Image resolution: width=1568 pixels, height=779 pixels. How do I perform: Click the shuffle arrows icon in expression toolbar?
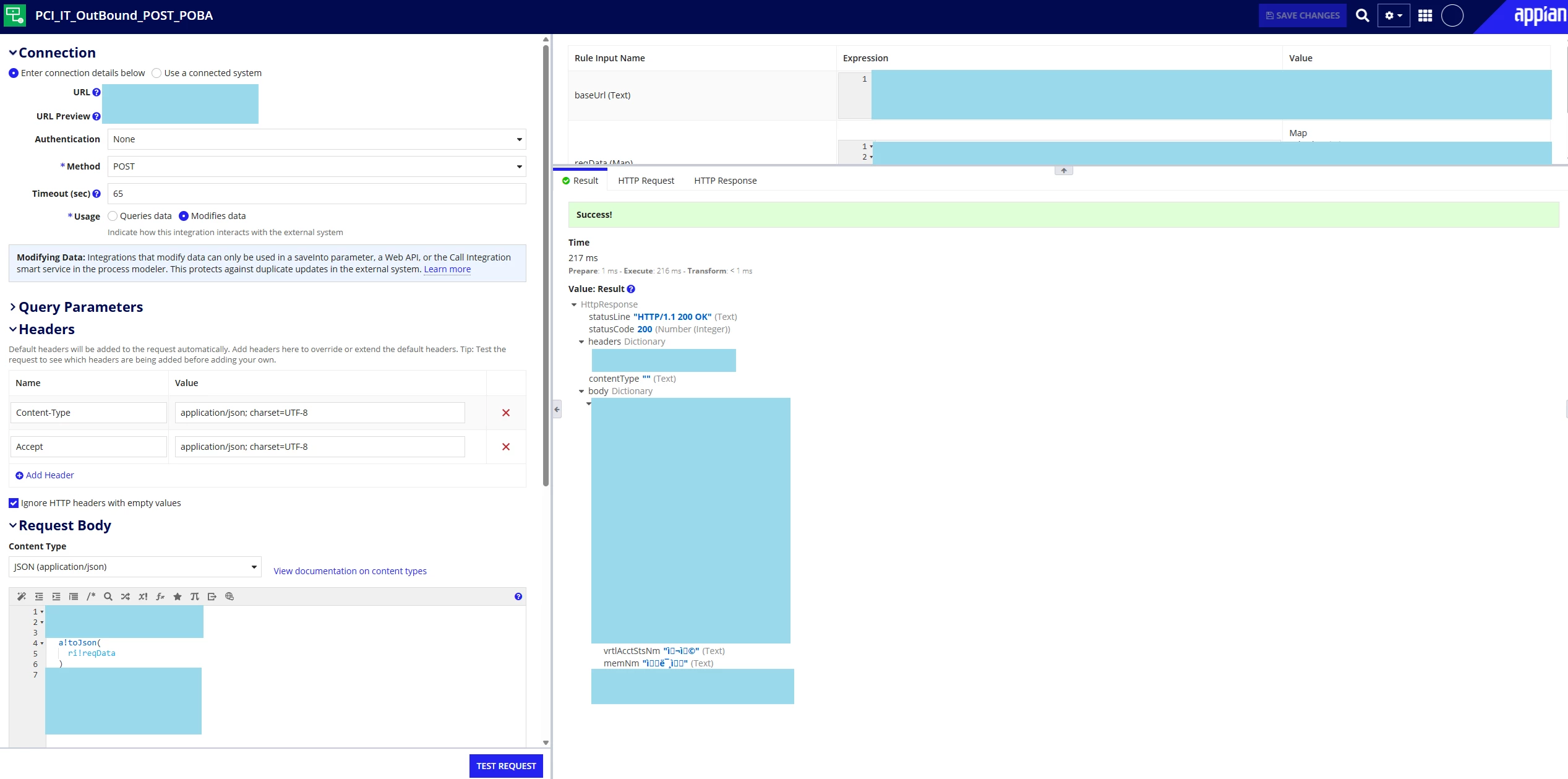click(126, 596)
